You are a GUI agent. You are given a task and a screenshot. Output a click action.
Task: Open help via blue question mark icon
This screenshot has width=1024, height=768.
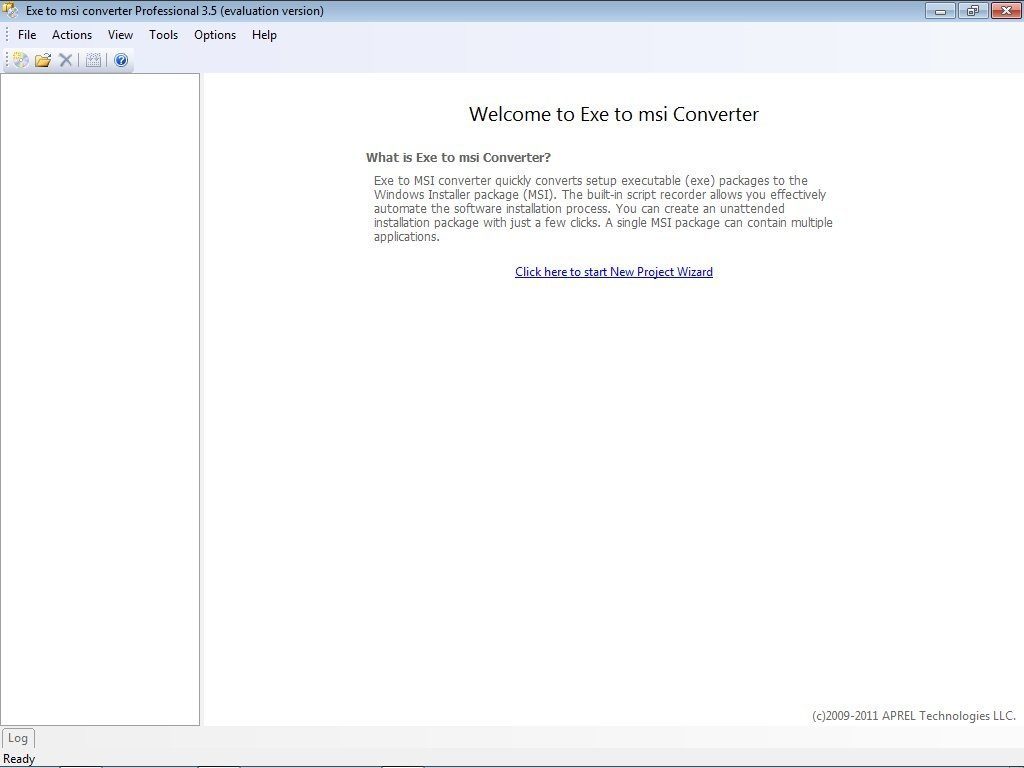tap(121, 60)
